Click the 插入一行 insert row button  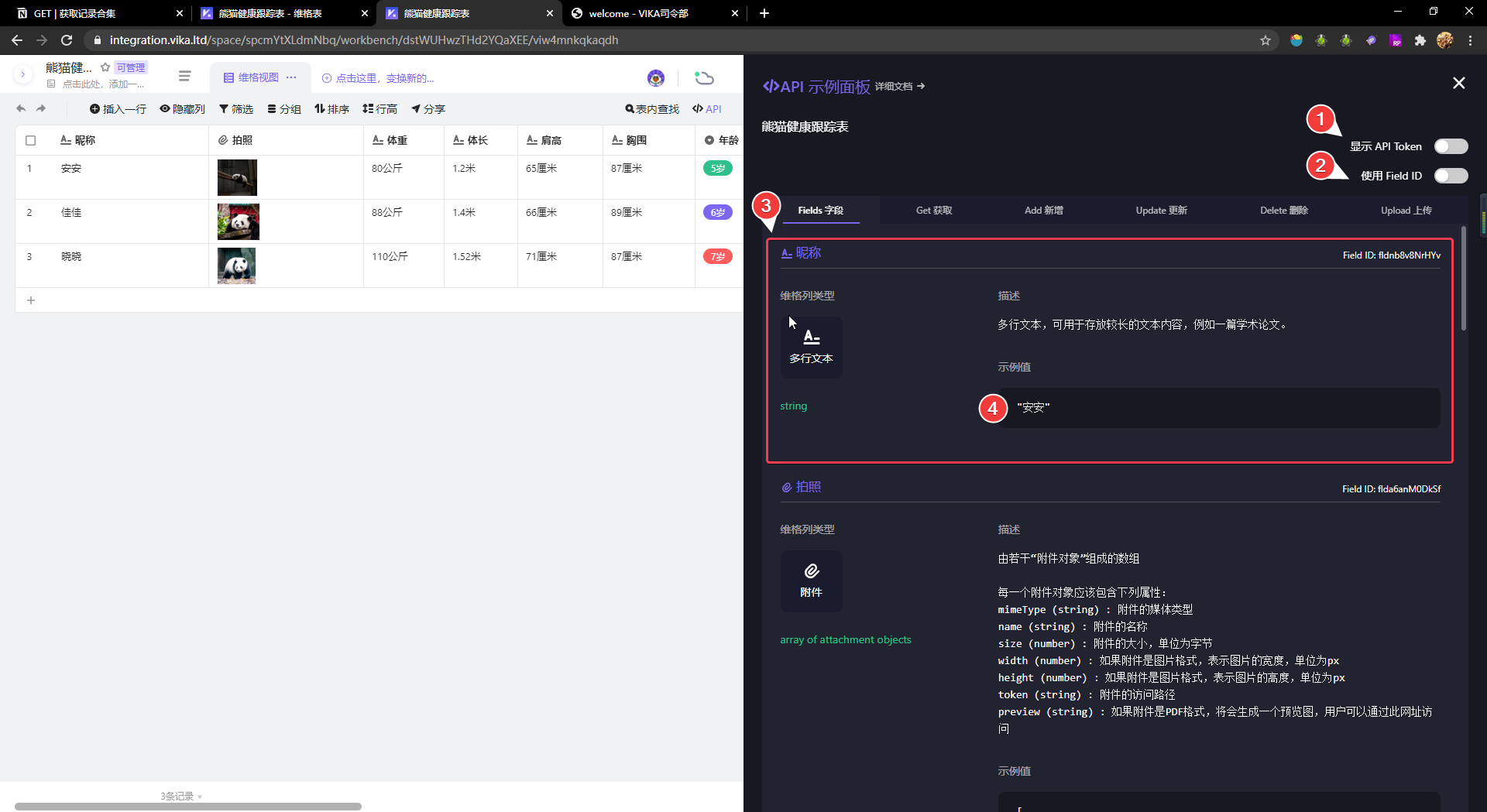click(118, 109)
